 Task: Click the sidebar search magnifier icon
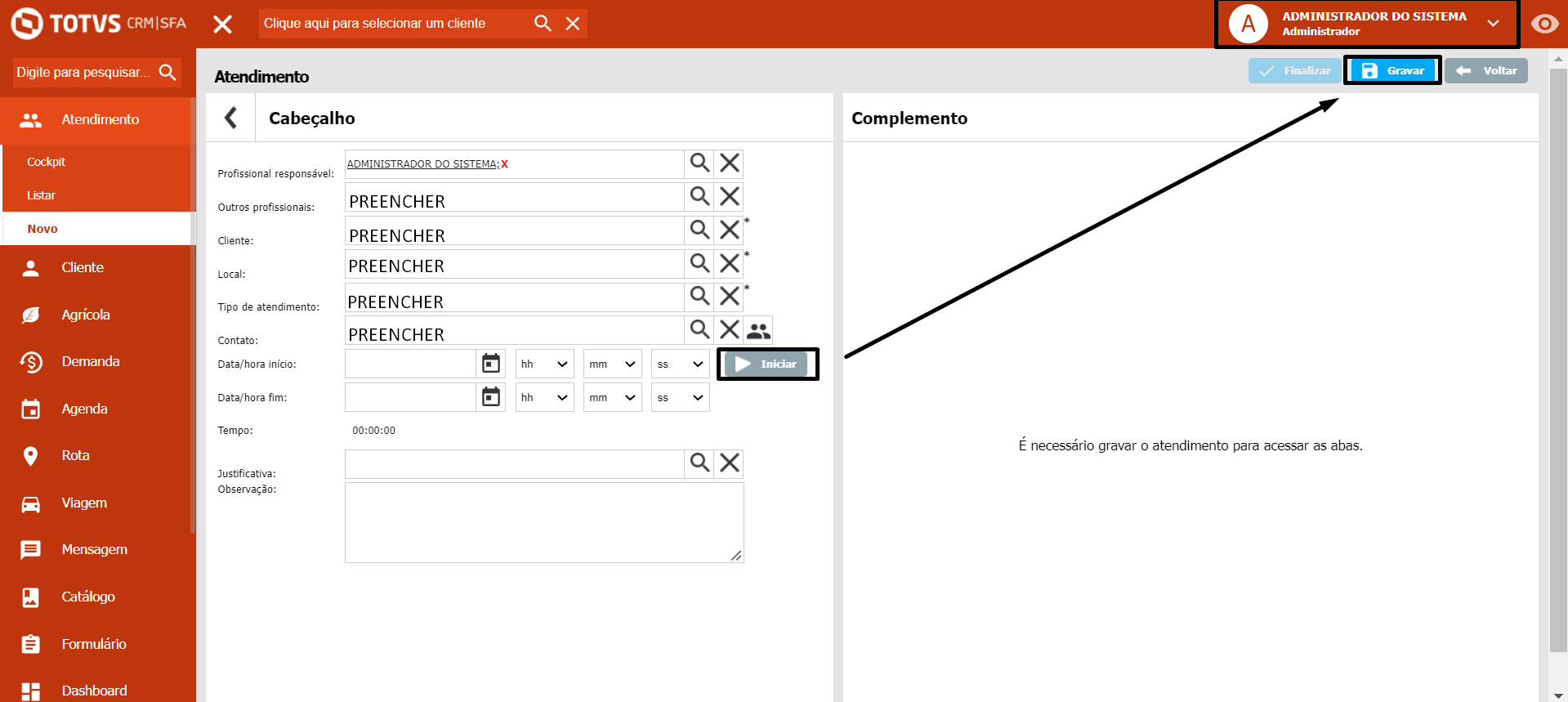[168, 72]
